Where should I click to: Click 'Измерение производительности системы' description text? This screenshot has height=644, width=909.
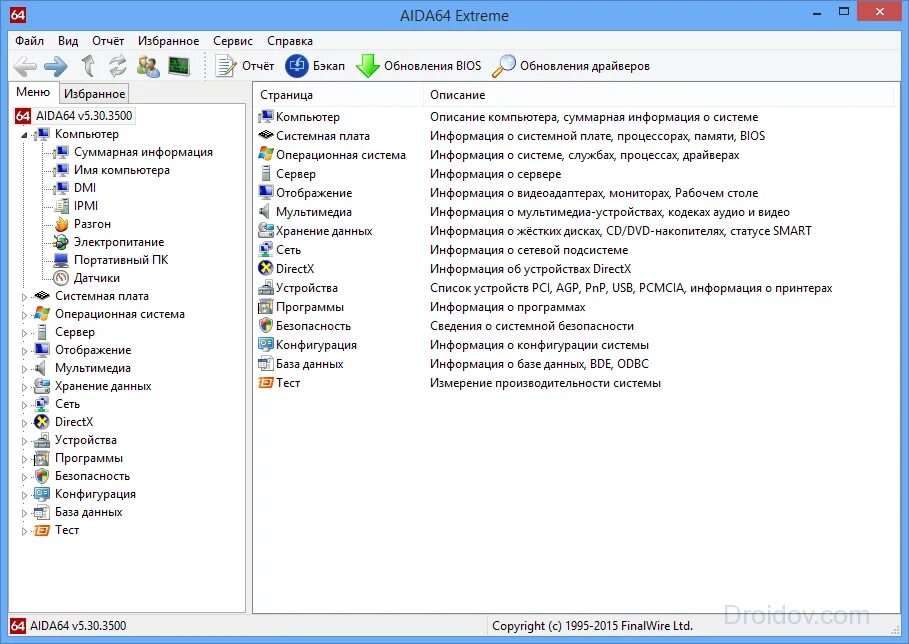click(x=545, y=383)
